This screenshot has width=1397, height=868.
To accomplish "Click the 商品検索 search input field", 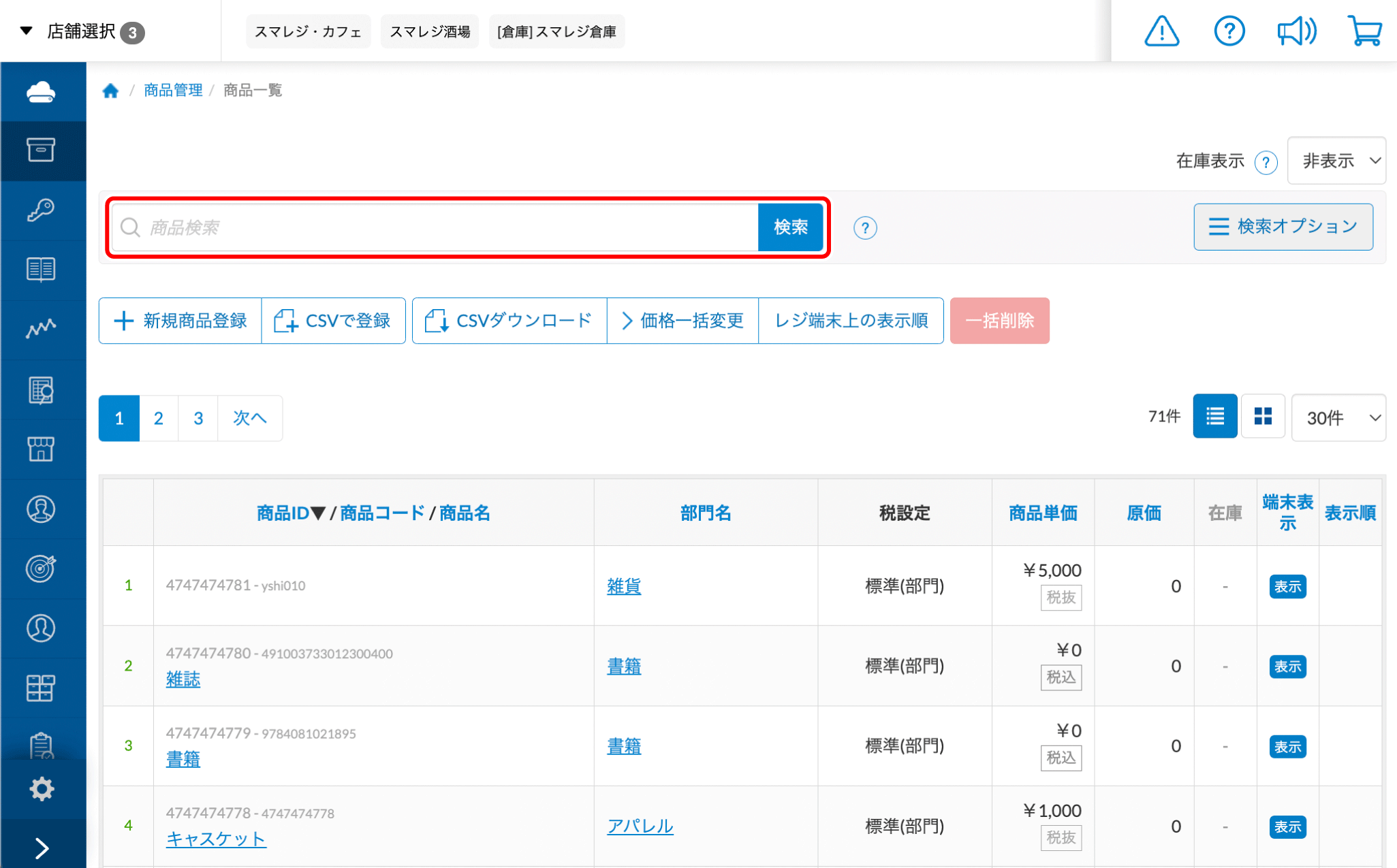I will click(x=436, y=227).
